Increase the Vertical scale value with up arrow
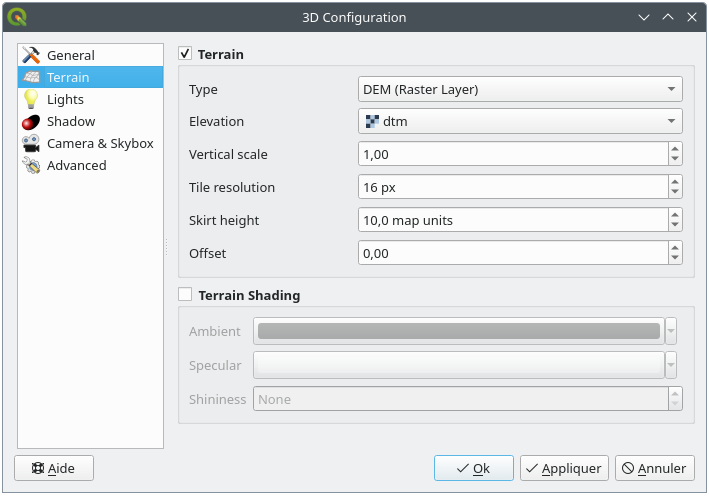 point(675,149)
